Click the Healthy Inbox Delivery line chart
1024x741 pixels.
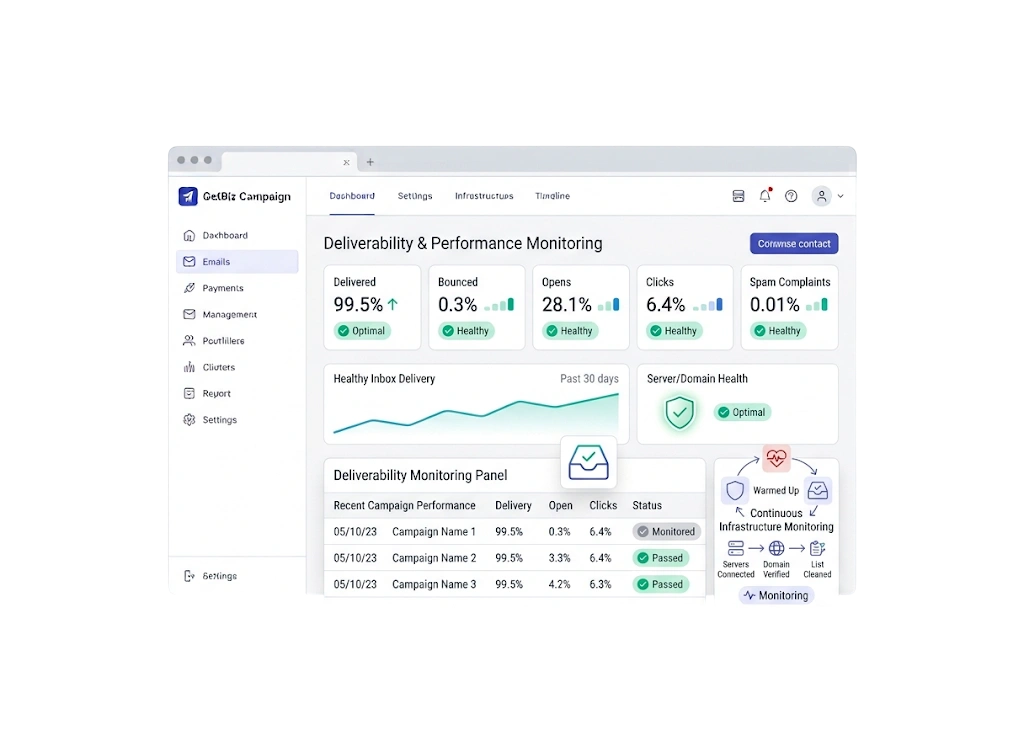coord(476,414)
